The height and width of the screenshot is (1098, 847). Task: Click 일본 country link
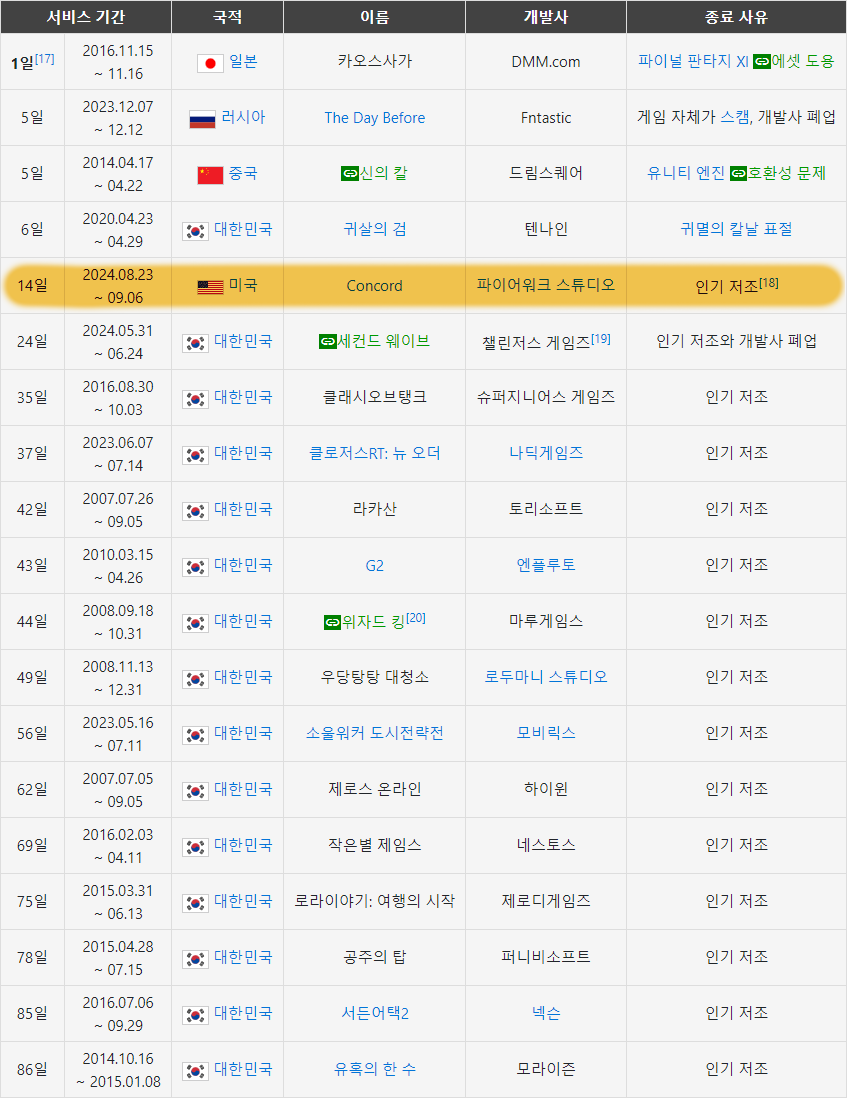tap(243, 62)
